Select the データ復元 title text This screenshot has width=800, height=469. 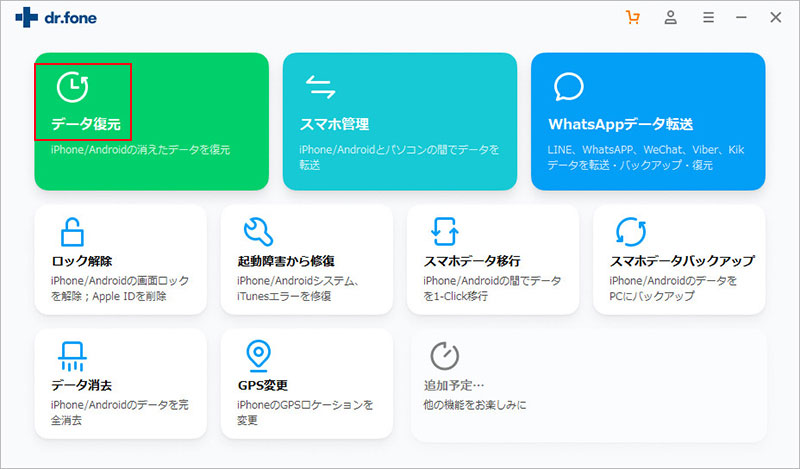(85, 124)
